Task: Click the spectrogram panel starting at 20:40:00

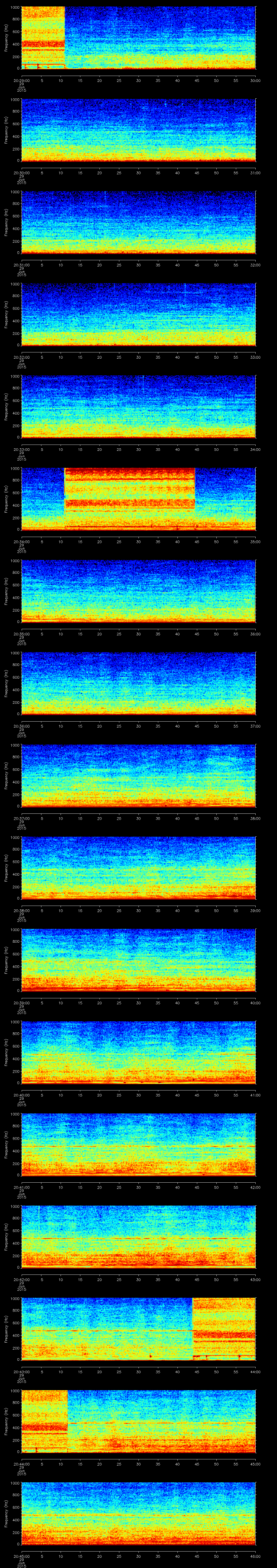Action: click(x=139, y=1052)
